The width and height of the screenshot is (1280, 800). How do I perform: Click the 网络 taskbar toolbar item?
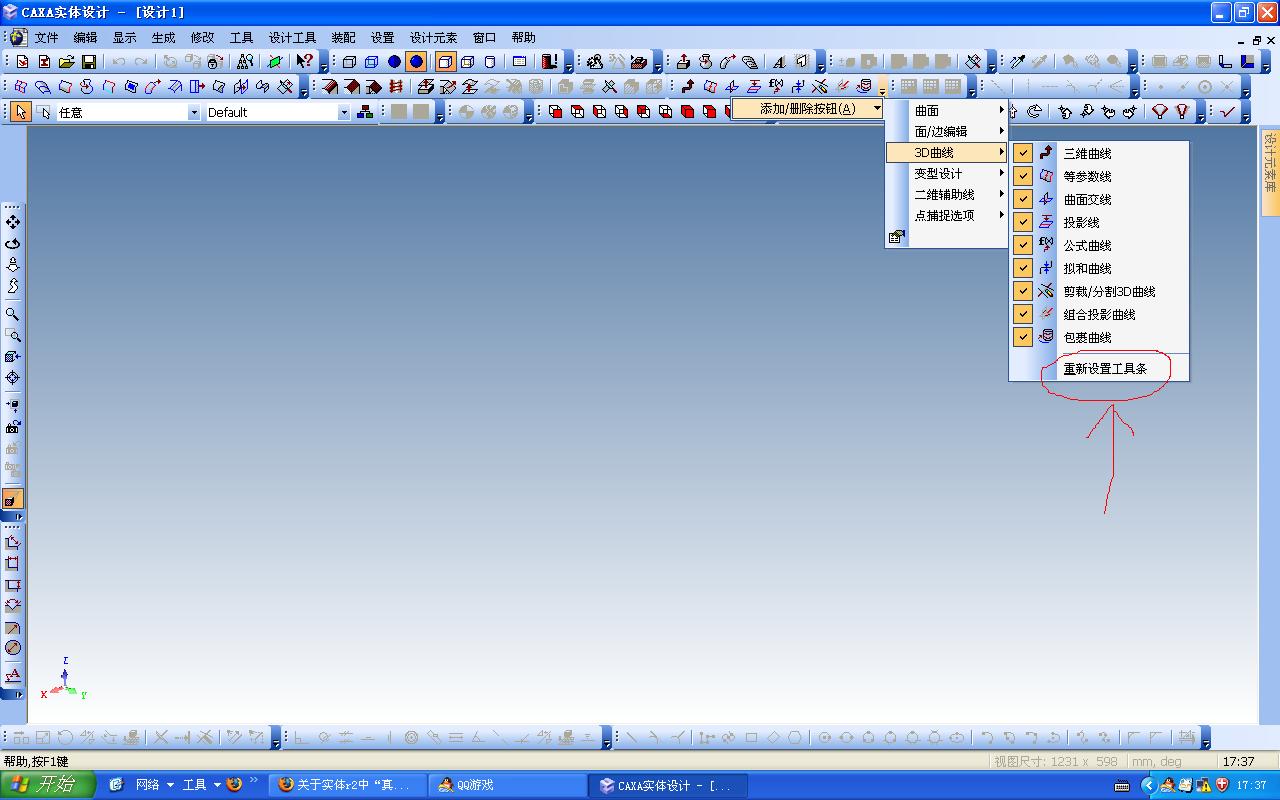point(148,785)
